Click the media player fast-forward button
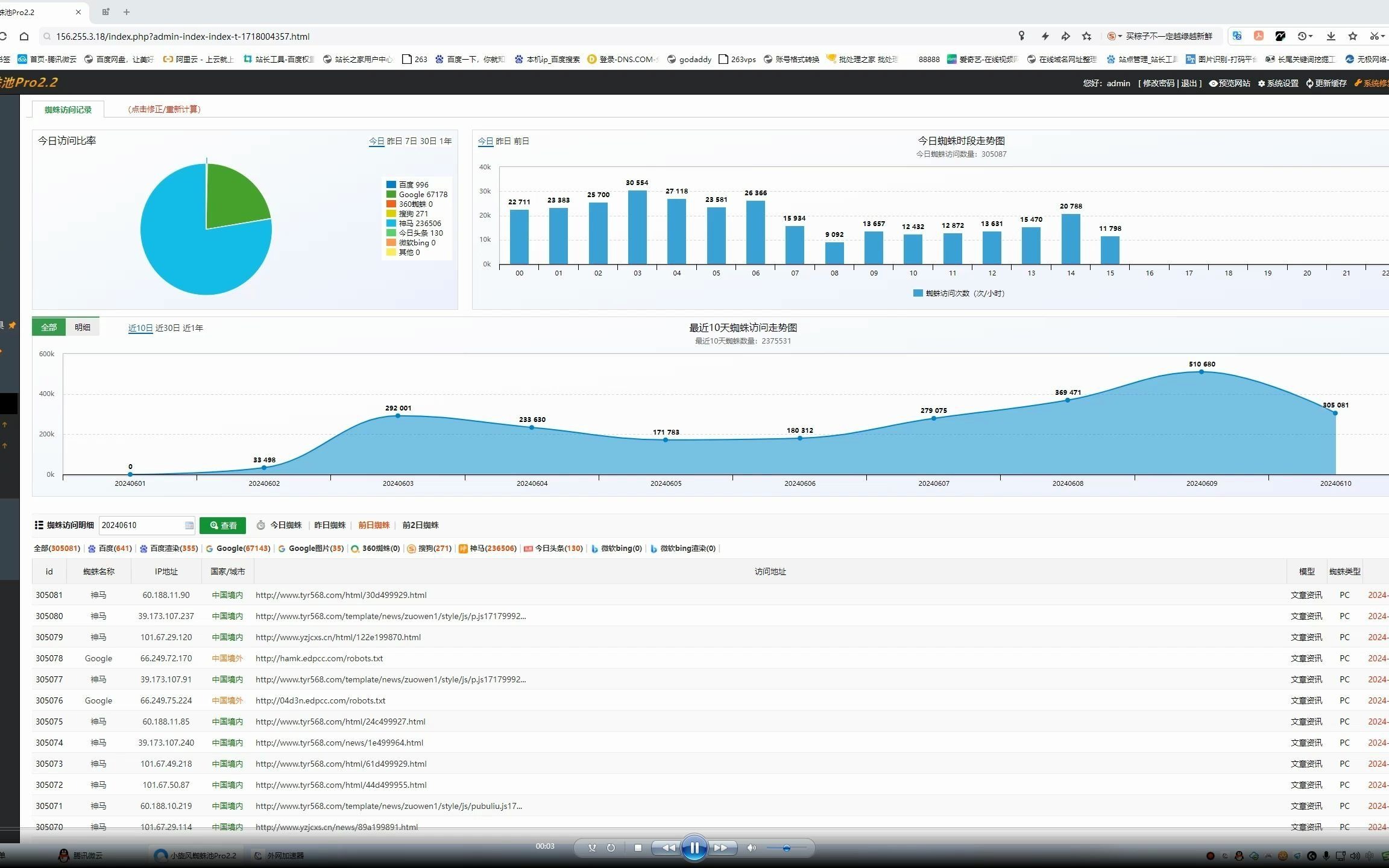The width and height of the screenshot is (1389, 868). [721, 848]
